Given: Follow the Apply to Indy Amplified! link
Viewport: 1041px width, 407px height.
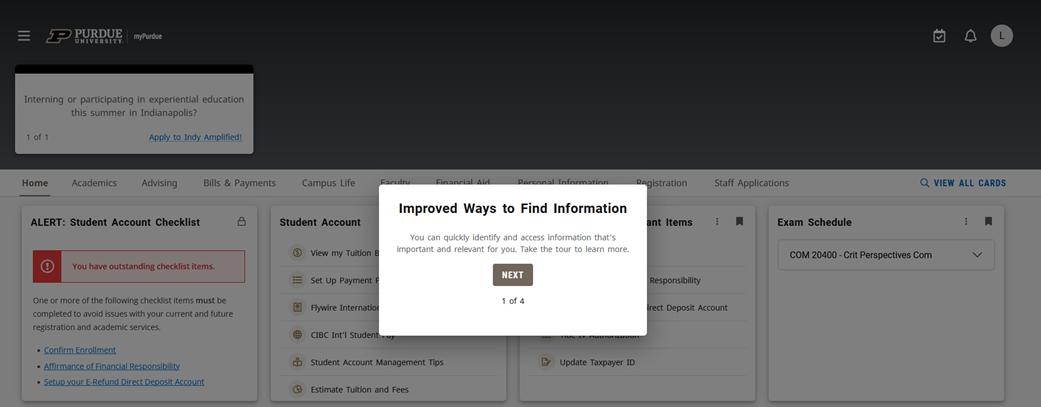Looking at the screenshot, I should pyautogui.click(x=195, y=137).
